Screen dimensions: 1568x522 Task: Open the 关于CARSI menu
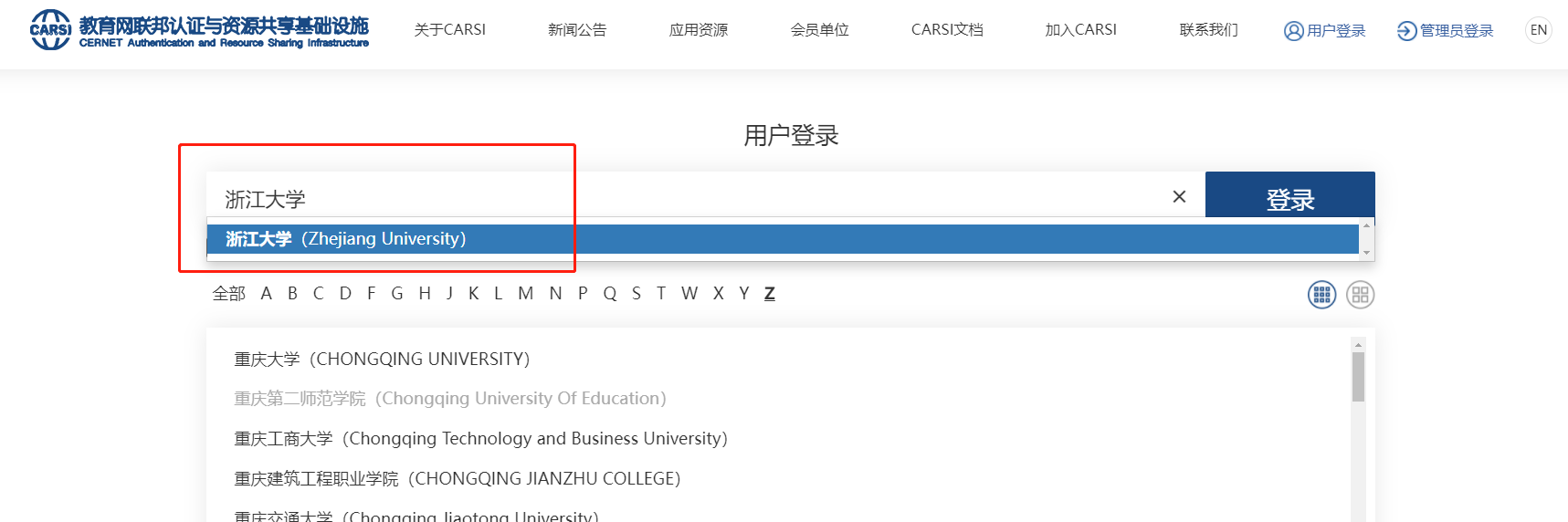coord(449,30)
